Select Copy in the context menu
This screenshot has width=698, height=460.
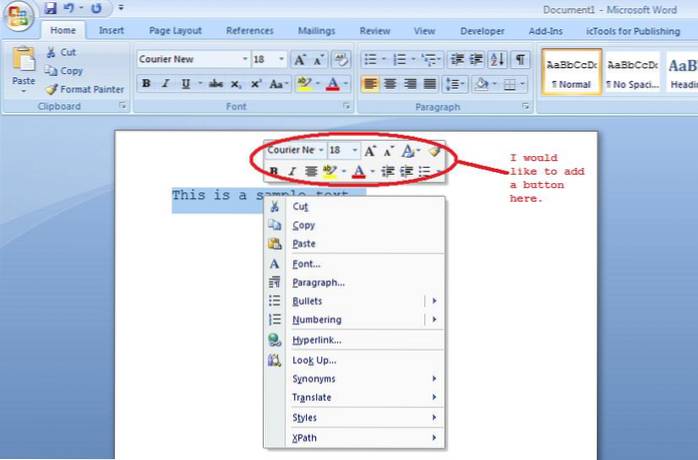point(303,225)
